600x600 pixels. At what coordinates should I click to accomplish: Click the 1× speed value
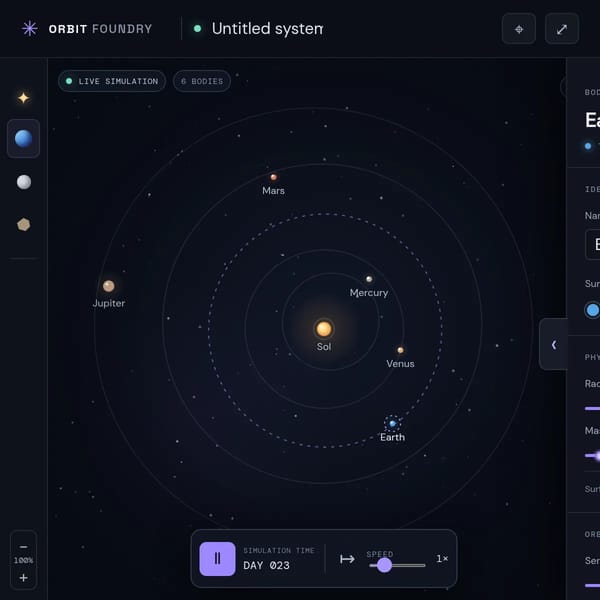tap(442, 559)
